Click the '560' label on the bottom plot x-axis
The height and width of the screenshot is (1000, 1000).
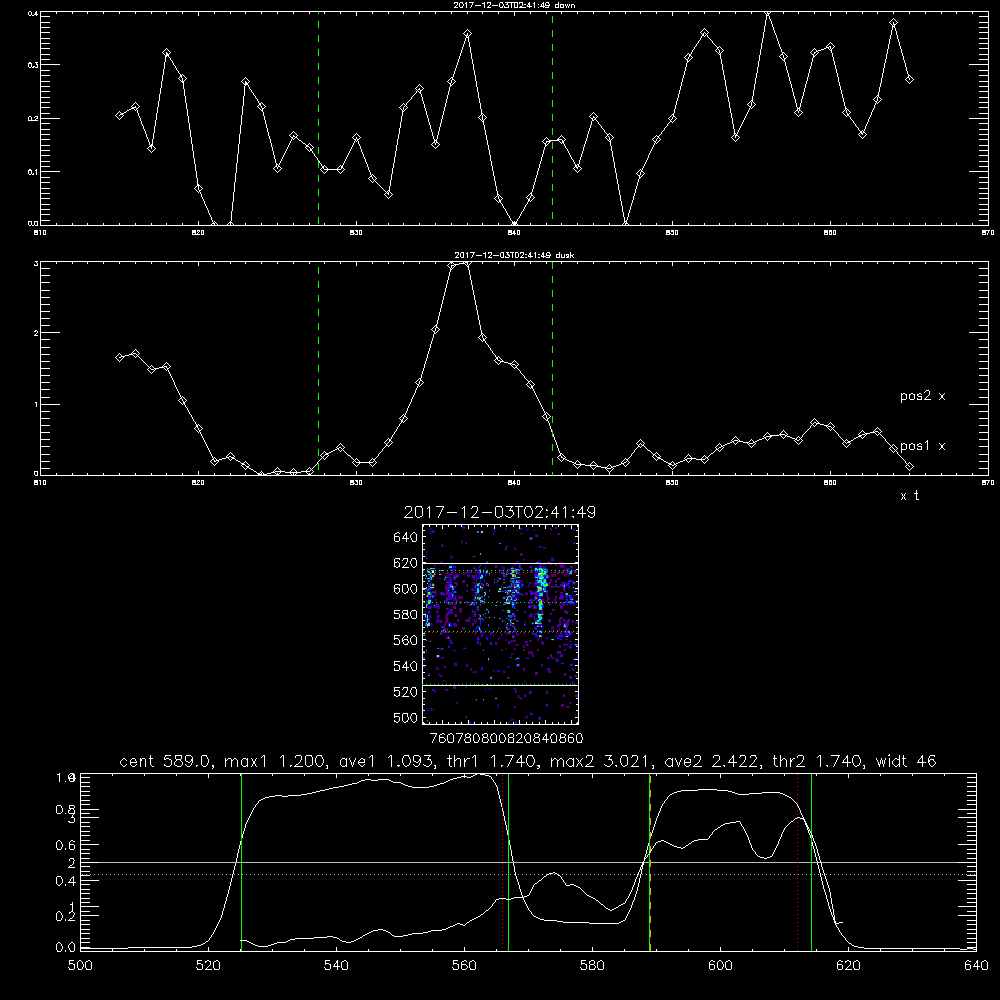[464, 966]
